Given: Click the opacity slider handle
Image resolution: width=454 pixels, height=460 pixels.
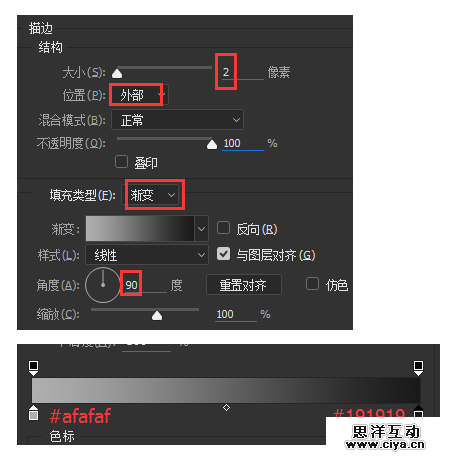Looking at the screenshot, I should pyautogui.click(x=212, y=145).
